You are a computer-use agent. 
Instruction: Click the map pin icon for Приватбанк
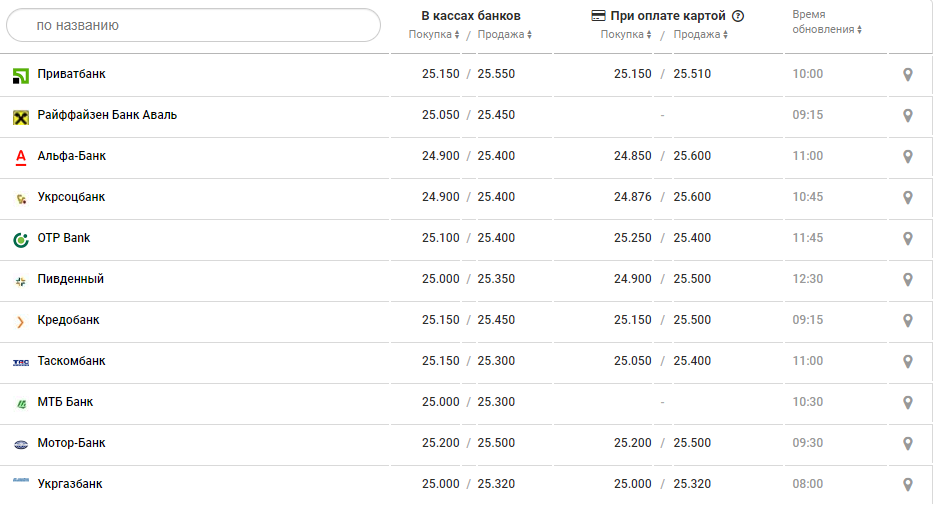click(907, 74)
